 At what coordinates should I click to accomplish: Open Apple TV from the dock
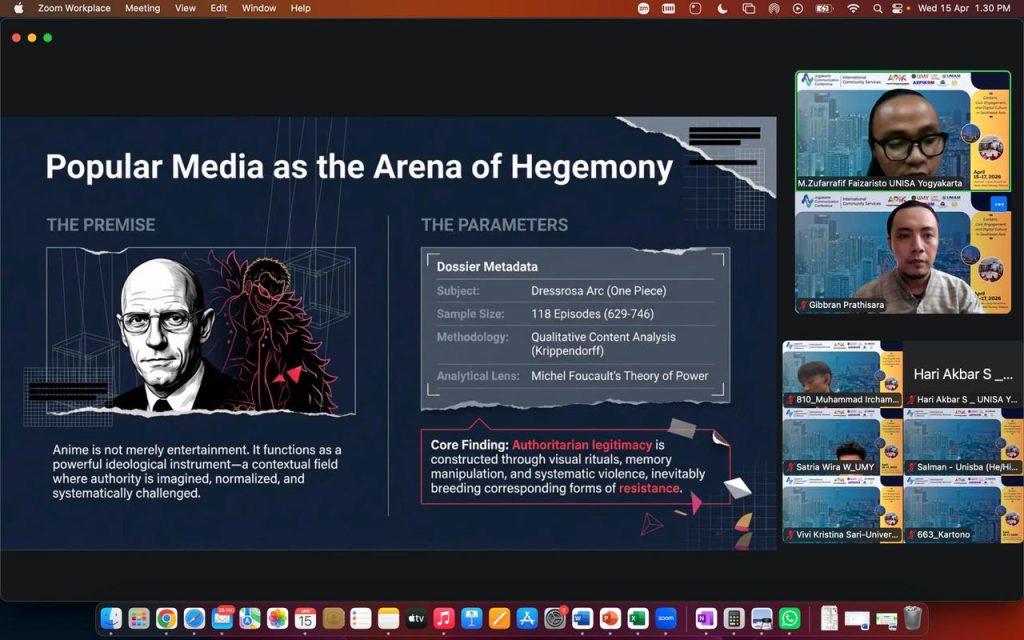click(416, 618)
